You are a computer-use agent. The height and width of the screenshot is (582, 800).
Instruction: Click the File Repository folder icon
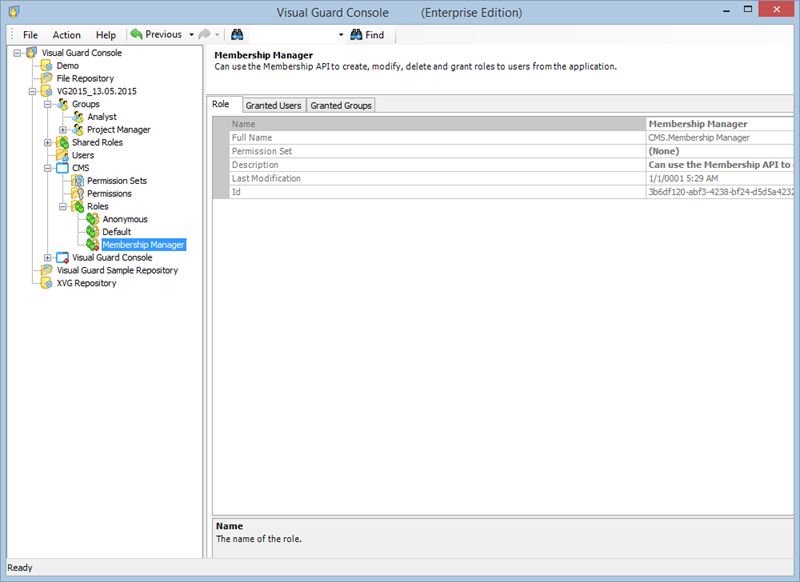pyautogui.click(x=46, y=78)
